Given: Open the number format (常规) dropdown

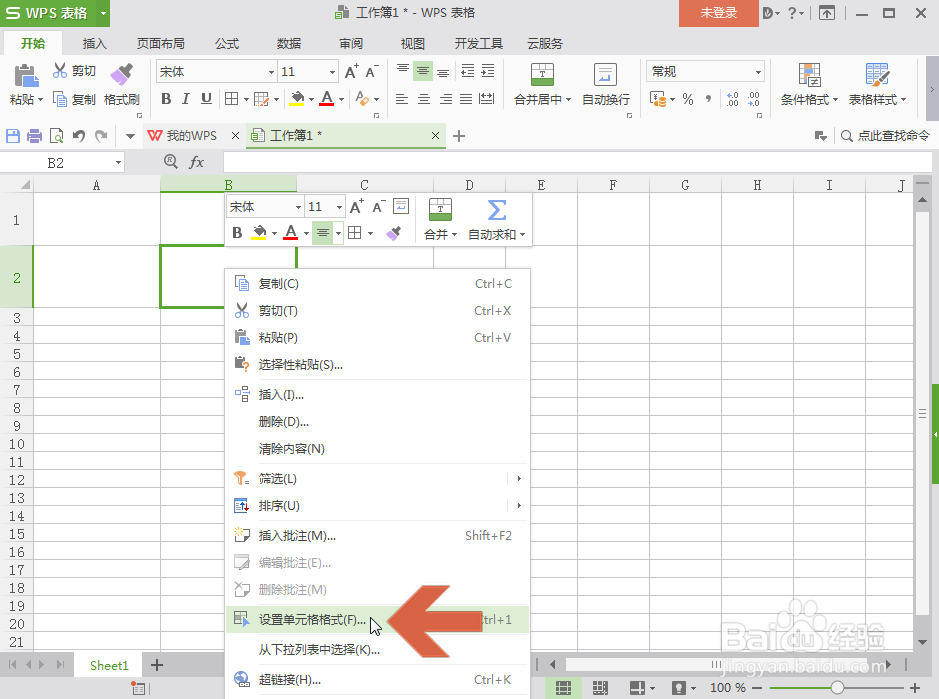Looking at the screenshot, I should point(758,72).
